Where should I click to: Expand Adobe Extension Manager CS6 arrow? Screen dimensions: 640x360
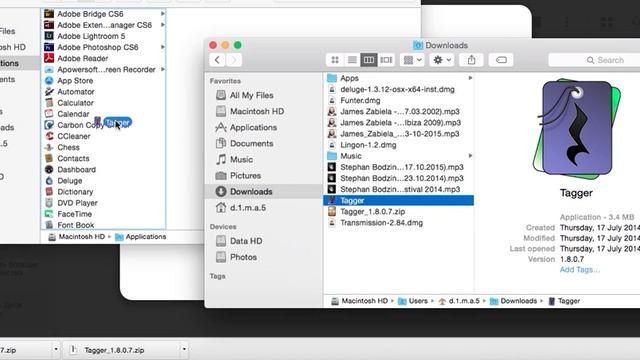tap(162, 25)
